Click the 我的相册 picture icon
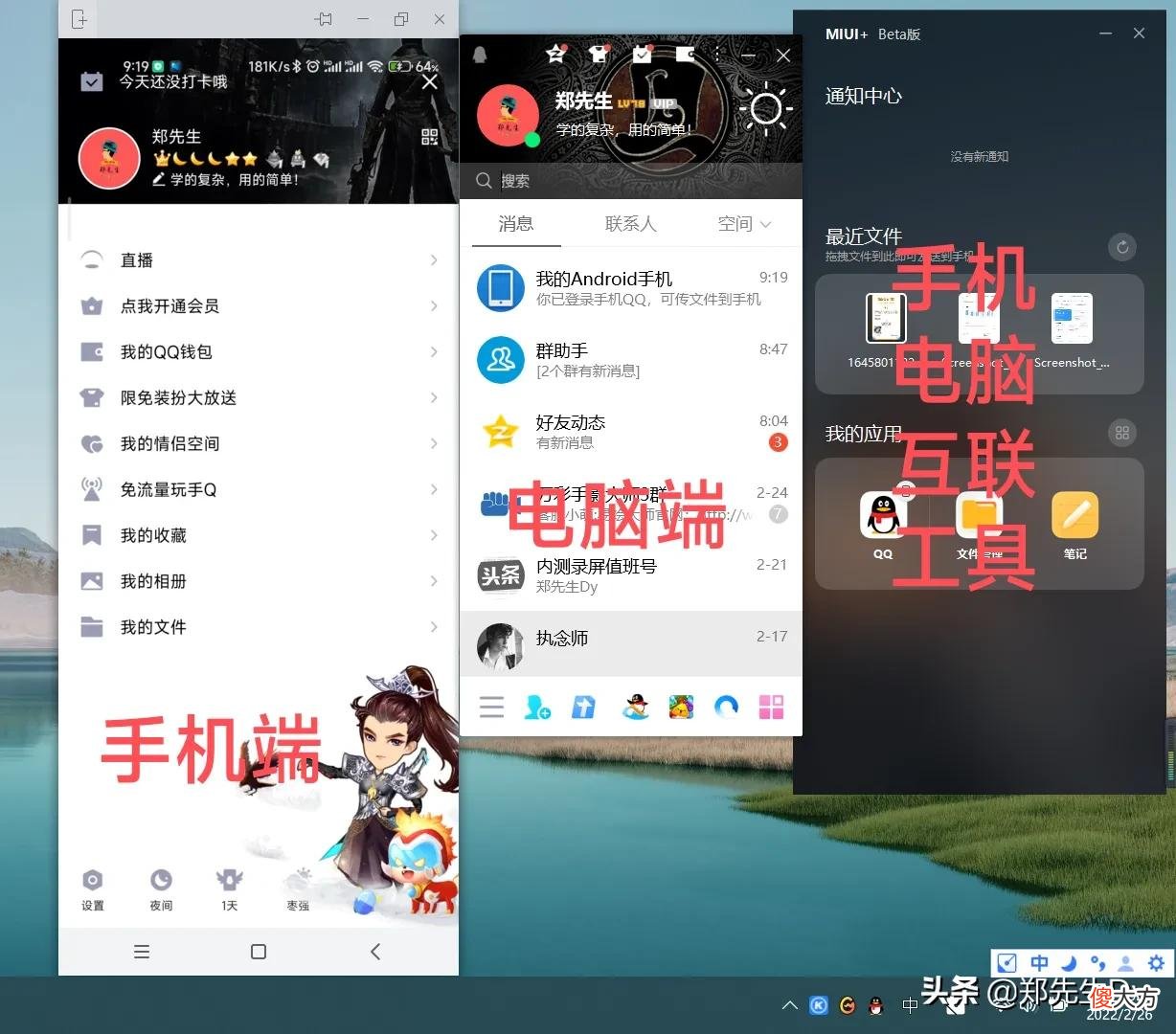 [x=92, y=581]
